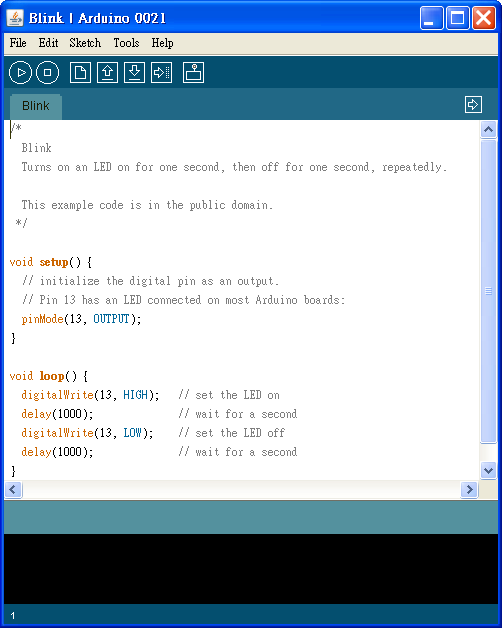This screenshot has width=502, height=628.
Task: Click the vertical scrollbar down arrow
Action: [488, 470]
